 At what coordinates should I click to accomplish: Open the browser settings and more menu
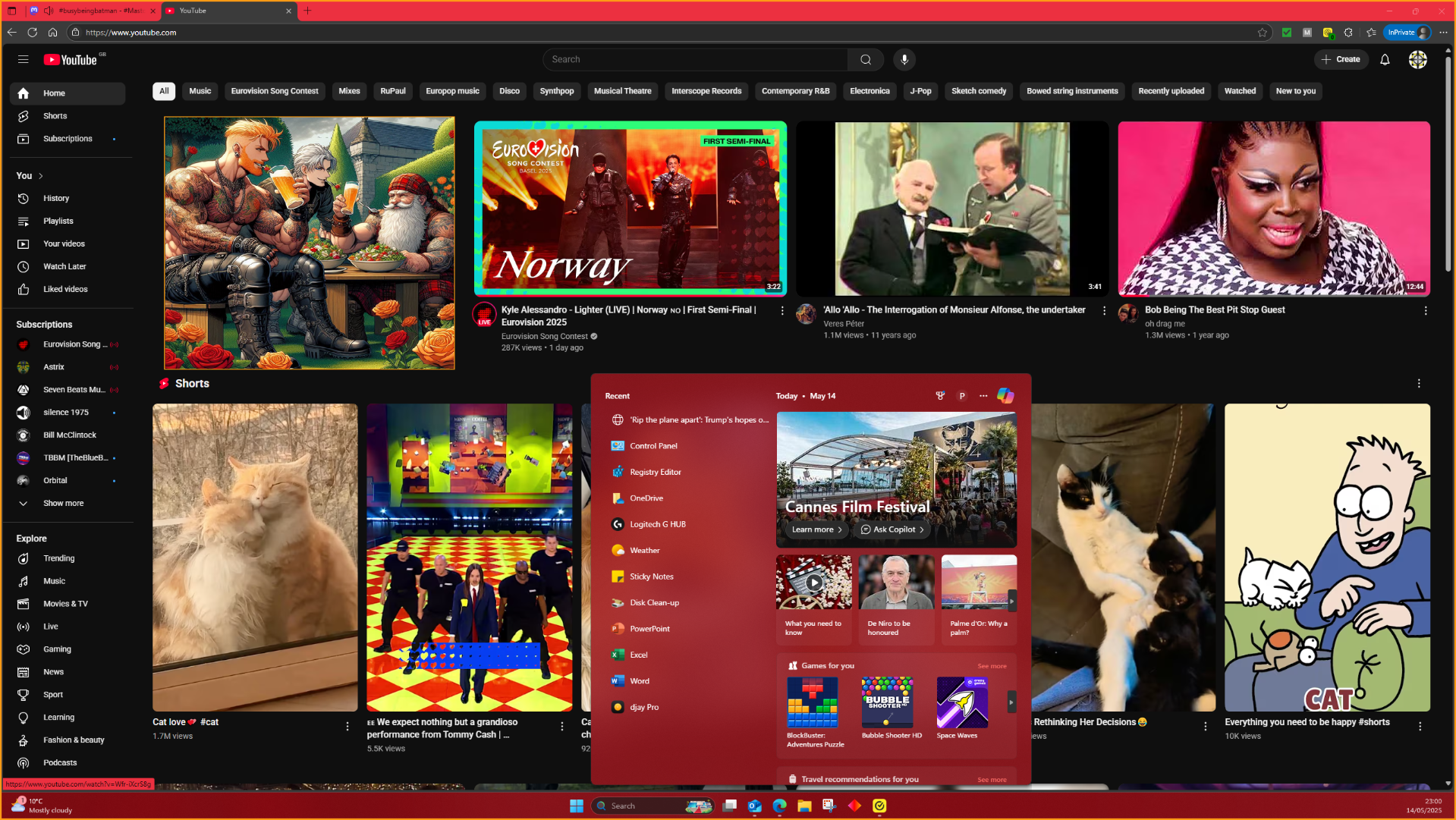point(1443,32)
